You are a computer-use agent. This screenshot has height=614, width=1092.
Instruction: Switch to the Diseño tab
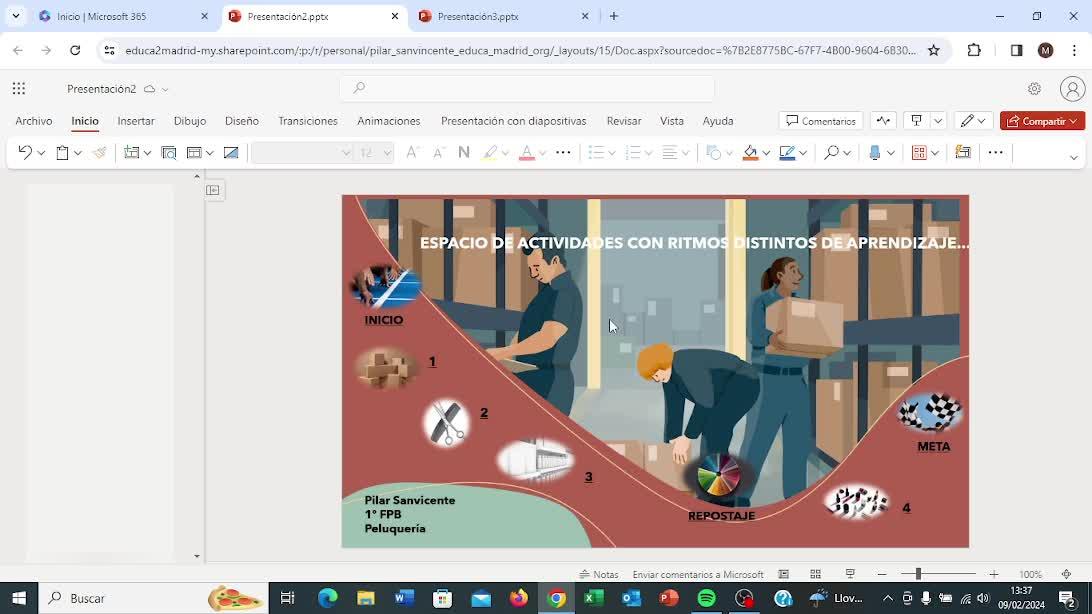(x=242, y=121)
